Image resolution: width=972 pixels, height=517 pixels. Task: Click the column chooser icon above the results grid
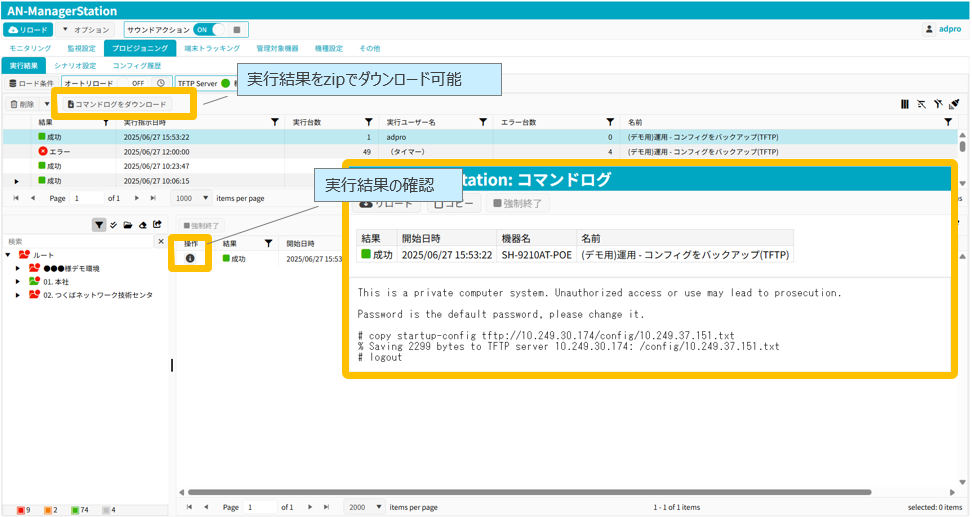905,103
